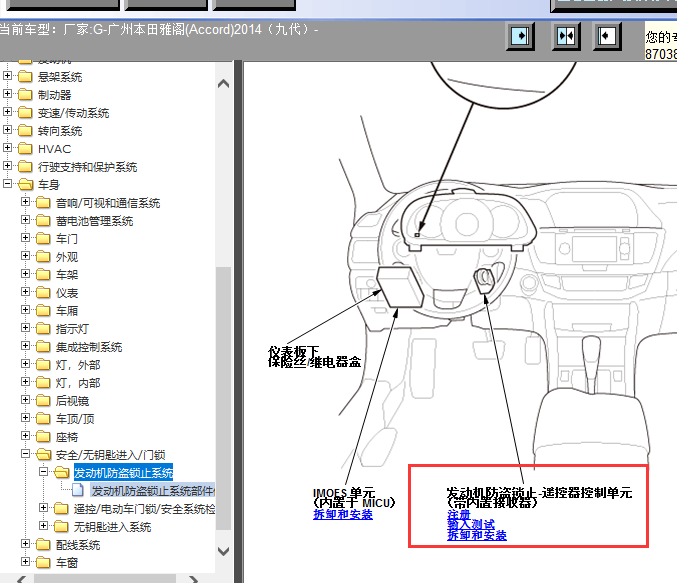
Task: Expand the HVAC tree node
Action: coord(7,148)
